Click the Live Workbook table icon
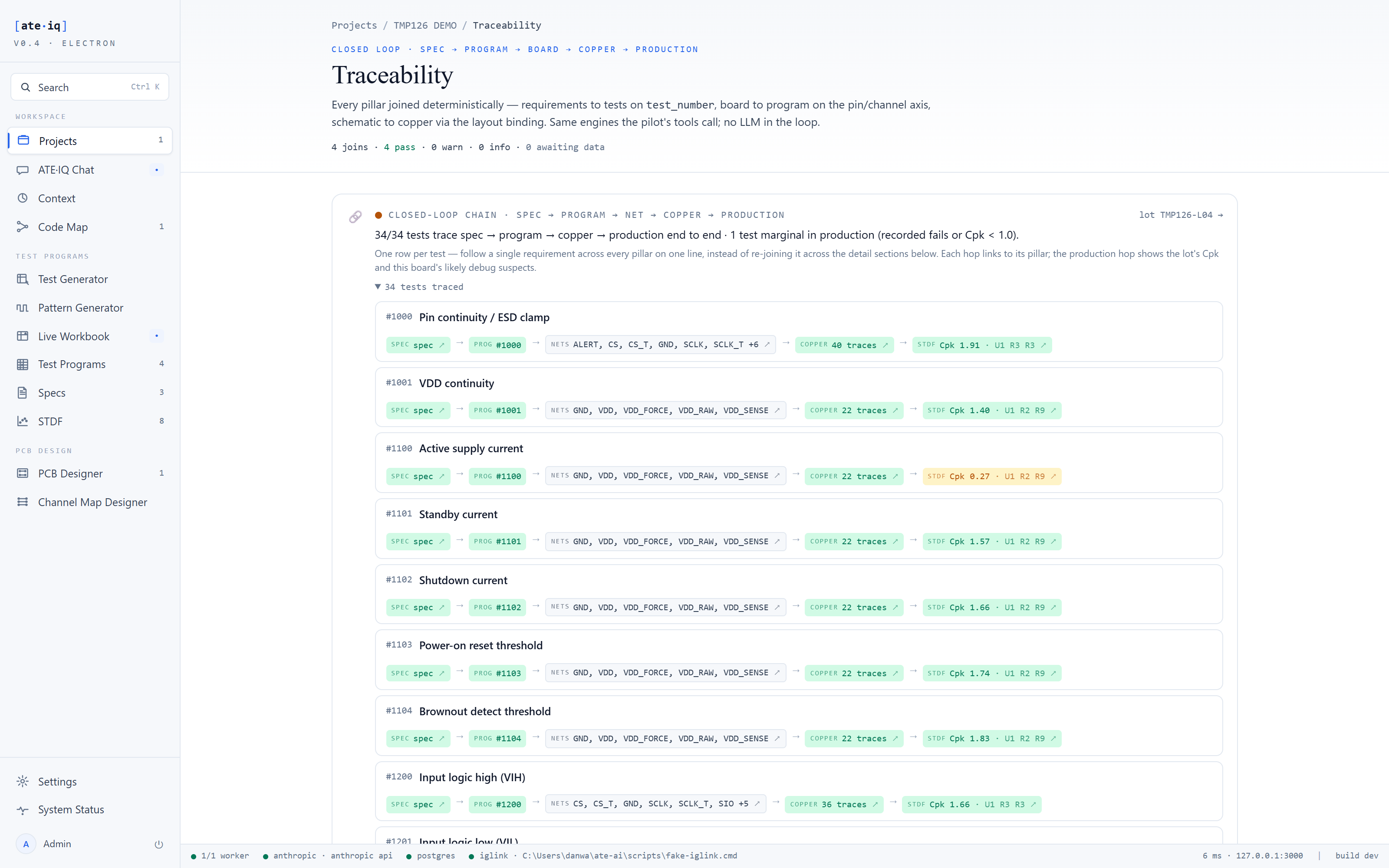This screenshot has width=1389, height=868. tap(23, 336)
